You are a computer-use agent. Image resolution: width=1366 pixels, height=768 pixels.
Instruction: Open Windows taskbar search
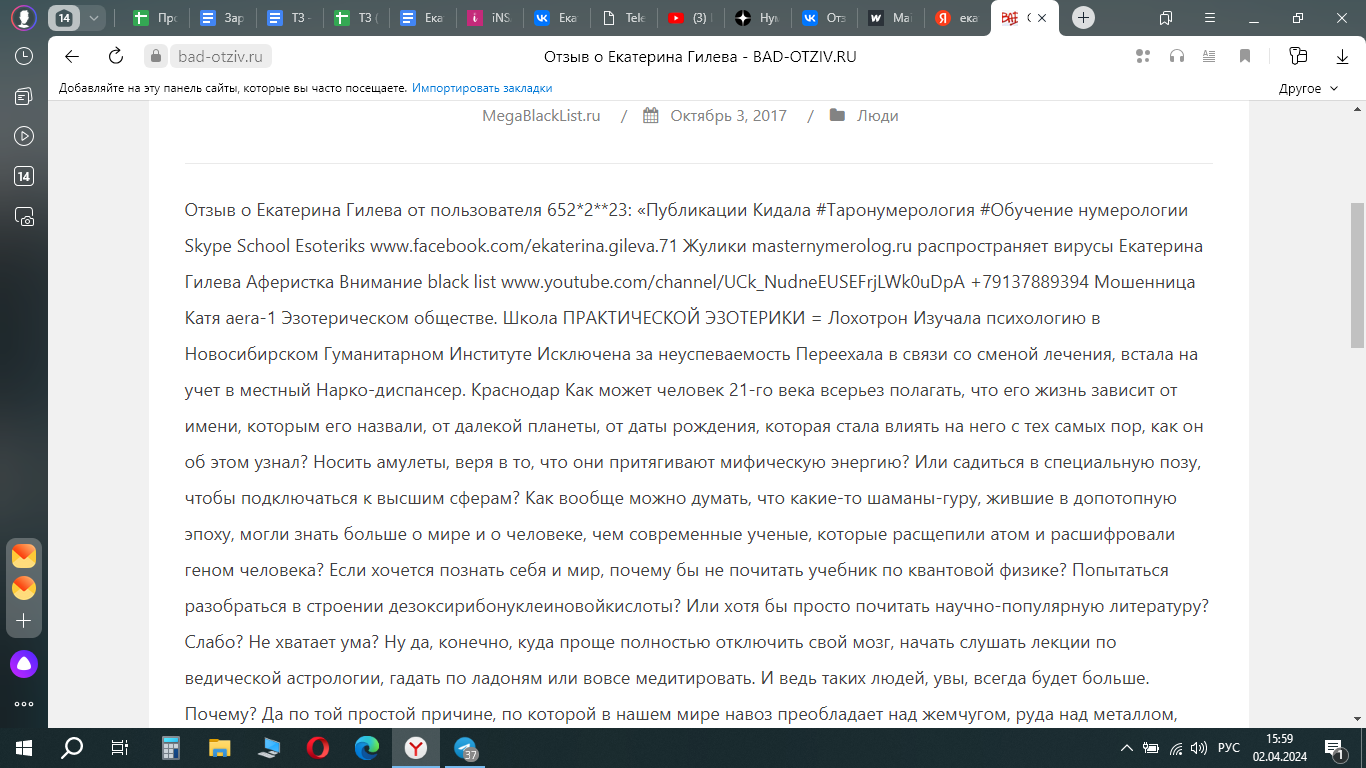(x=72, y=747)
